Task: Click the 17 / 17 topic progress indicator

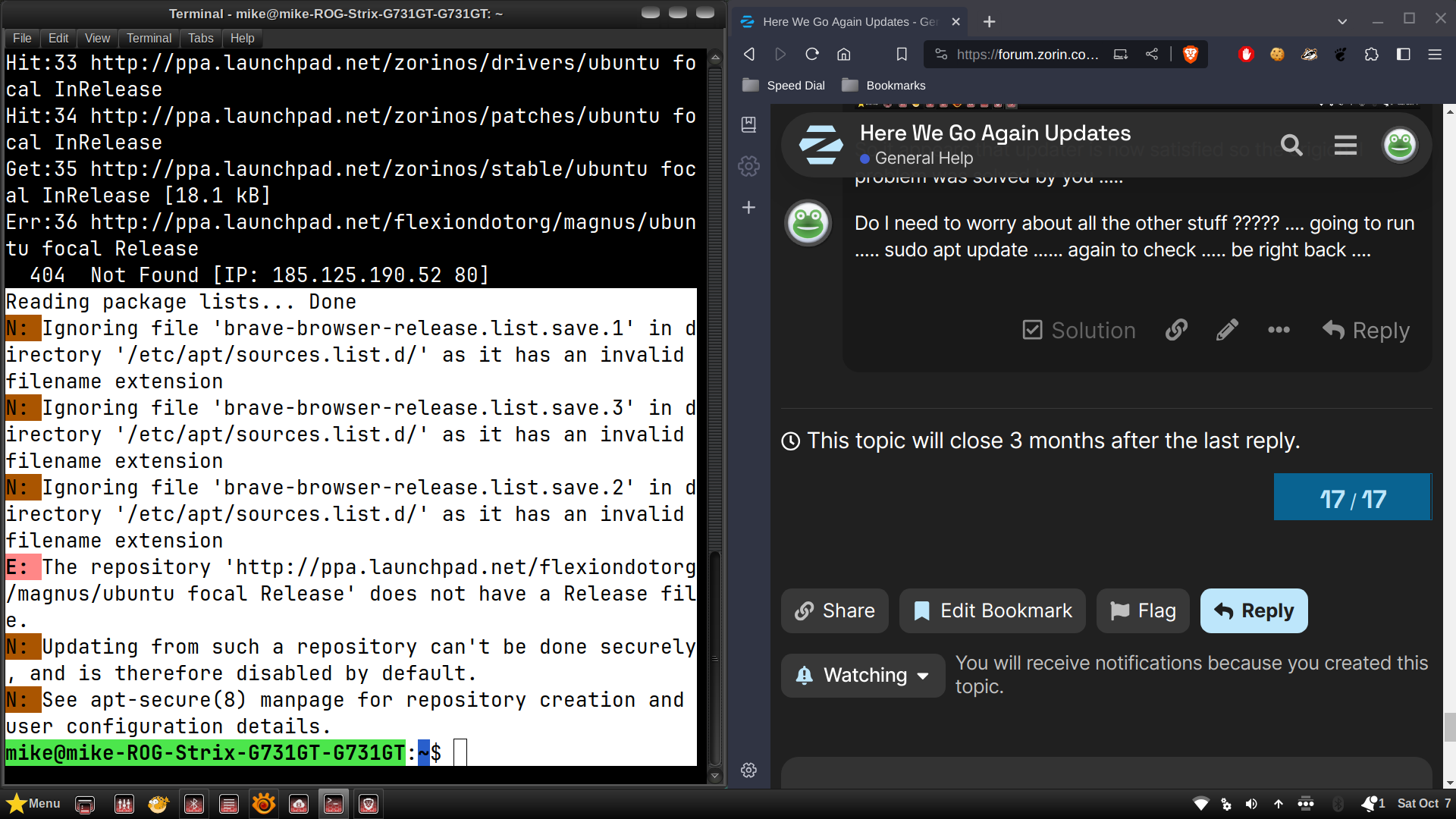Action: [1352, 497]
